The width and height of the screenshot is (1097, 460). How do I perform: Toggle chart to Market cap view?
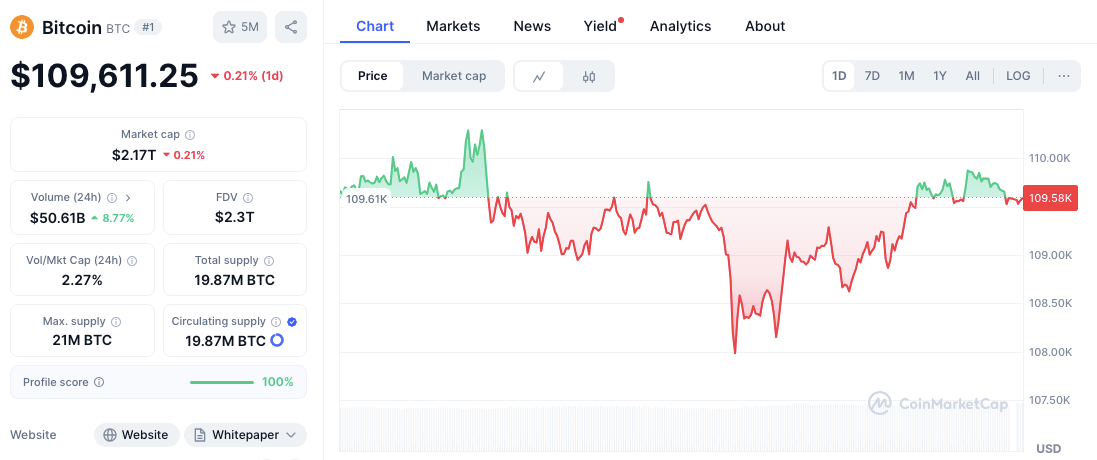click(454, 76)
